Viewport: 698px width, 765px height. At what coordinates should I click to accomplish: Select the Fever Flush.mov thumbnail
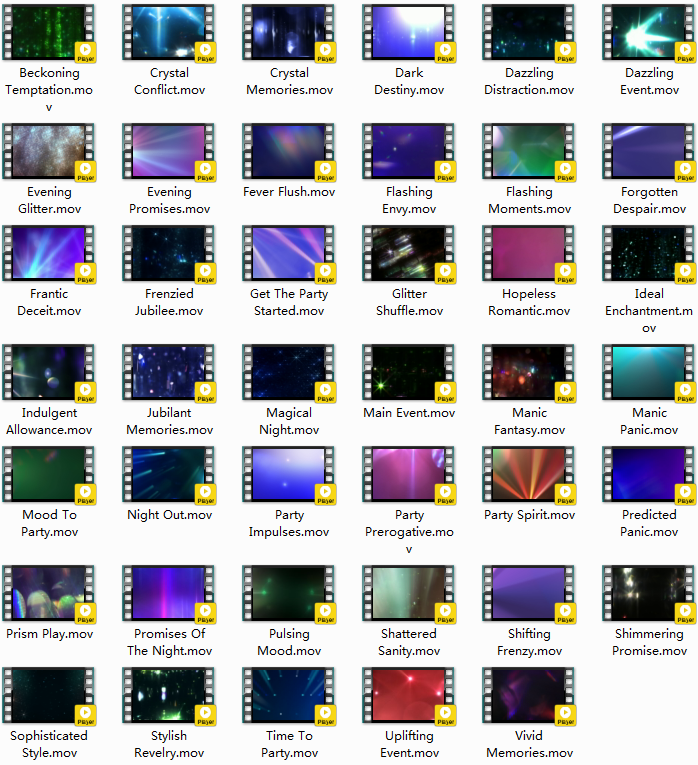(288, 151)
